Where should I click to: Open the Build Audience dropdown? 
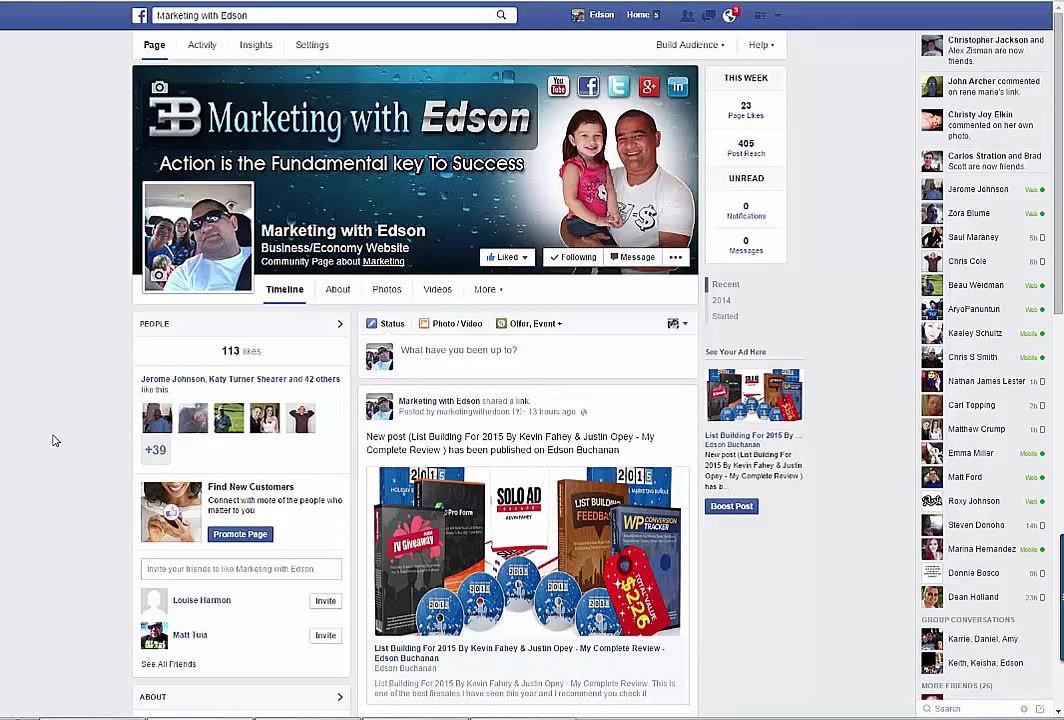[x=690, y=45]
